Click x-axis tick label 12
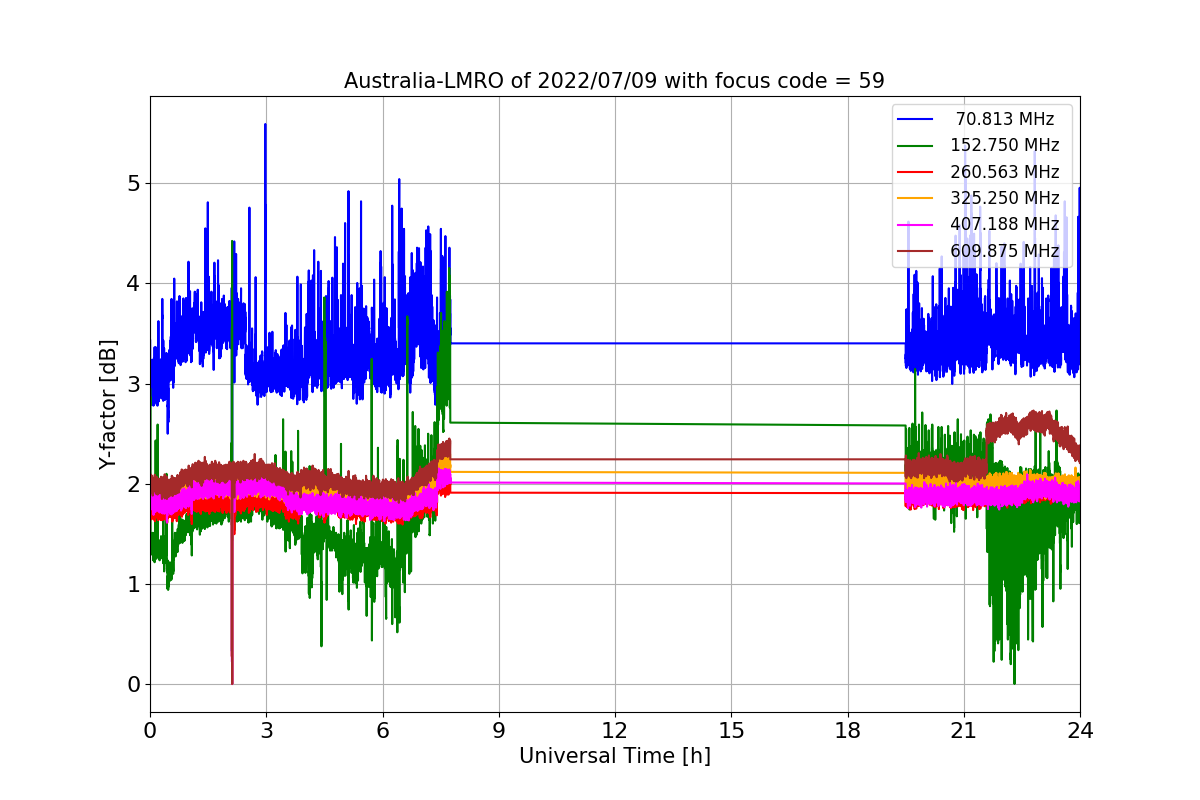The height and width of the screenshot is (800, 1200). (615, 731)
